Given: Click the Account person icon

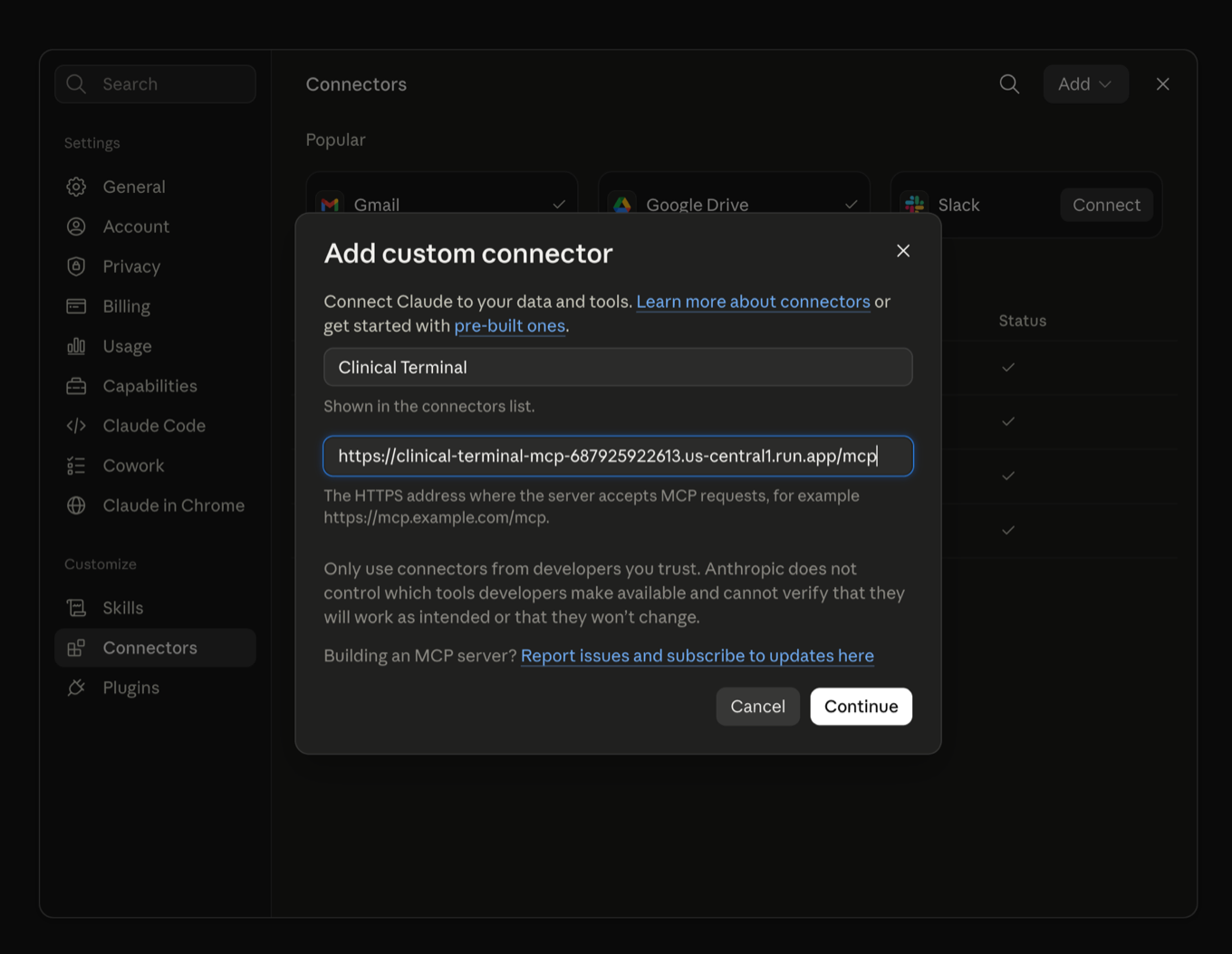Looking at the screenshot, I should [76, 226].
